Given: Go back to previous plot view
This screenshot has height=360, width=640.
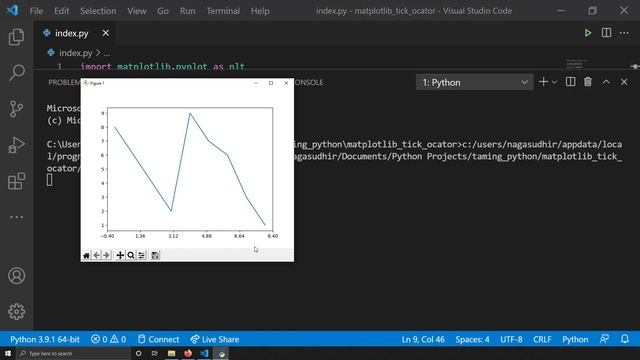Looking at the screenshot, I should 97,256.
